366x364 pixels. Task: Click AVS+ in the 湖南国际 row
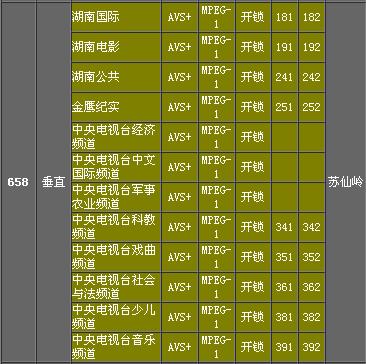tap(180, 17)
